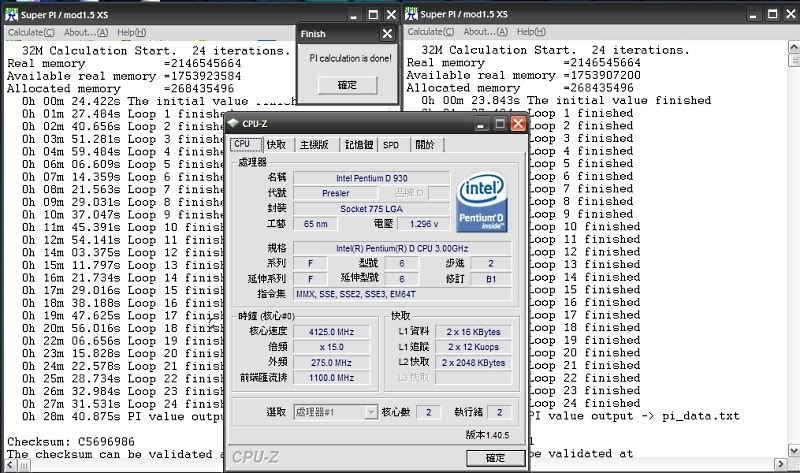
Task: Click the x 15.0 multiplier value
Action: (x=332, y=347)
